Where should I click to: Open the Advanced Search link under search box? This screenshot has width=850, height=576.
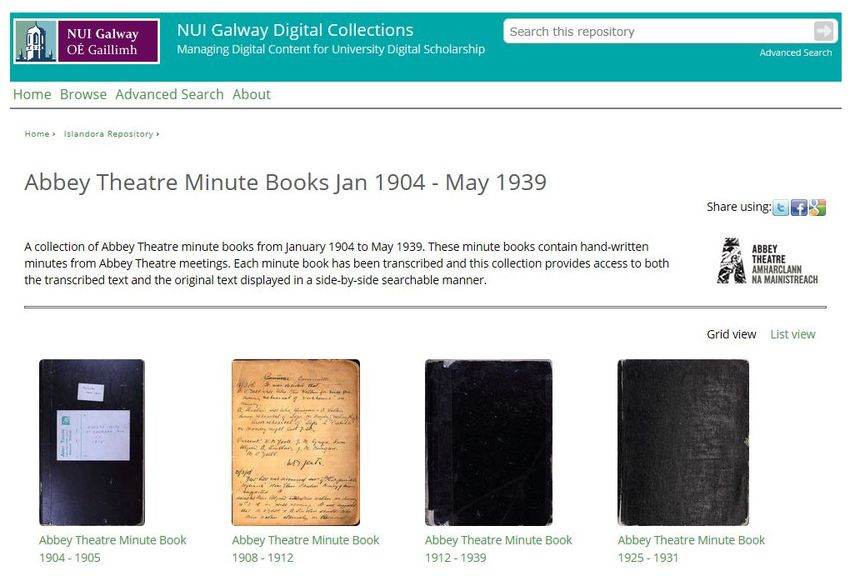coord(795,53)
